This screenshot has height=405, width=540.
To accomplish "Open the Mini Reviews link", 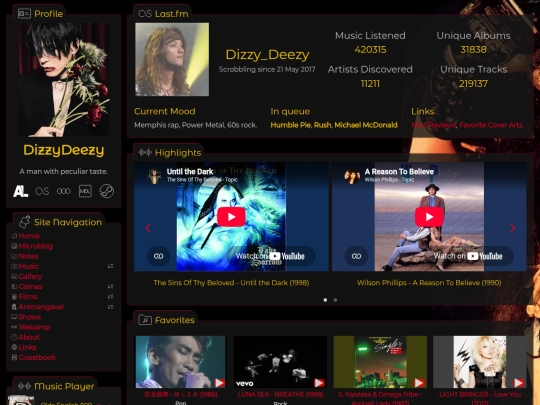I will click(x=434, y=125).
